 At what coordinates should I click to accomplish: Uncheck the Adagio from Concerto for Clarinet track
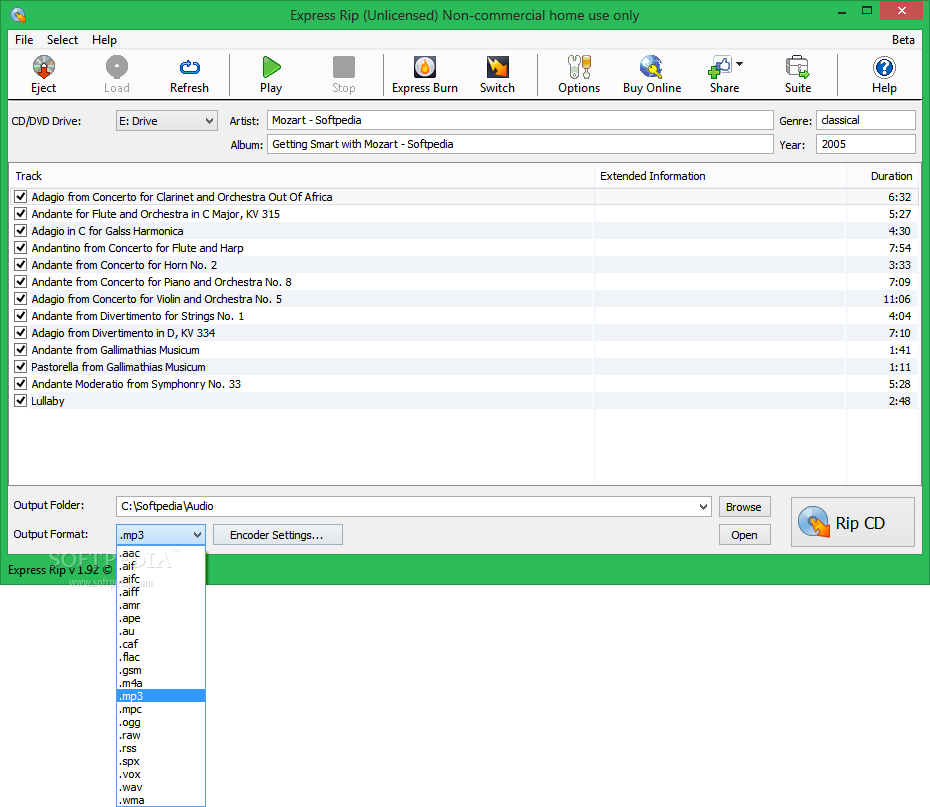point(21,197)
